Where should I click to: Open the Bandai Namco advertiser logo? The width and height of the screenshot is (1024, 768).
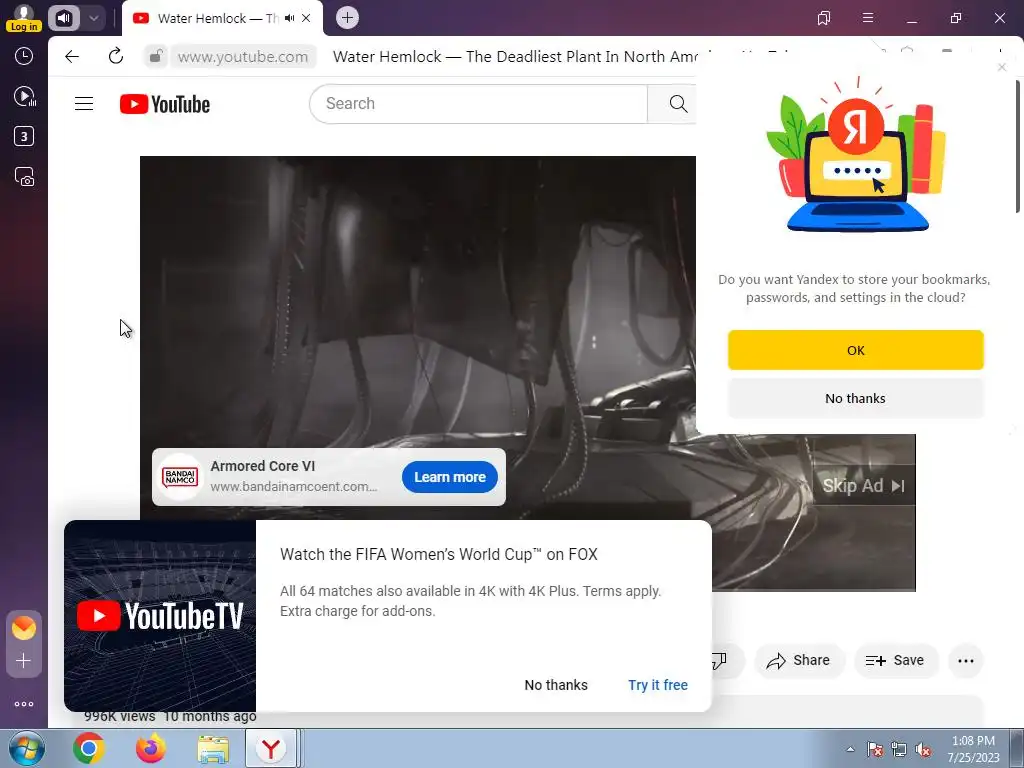point(180,477)
